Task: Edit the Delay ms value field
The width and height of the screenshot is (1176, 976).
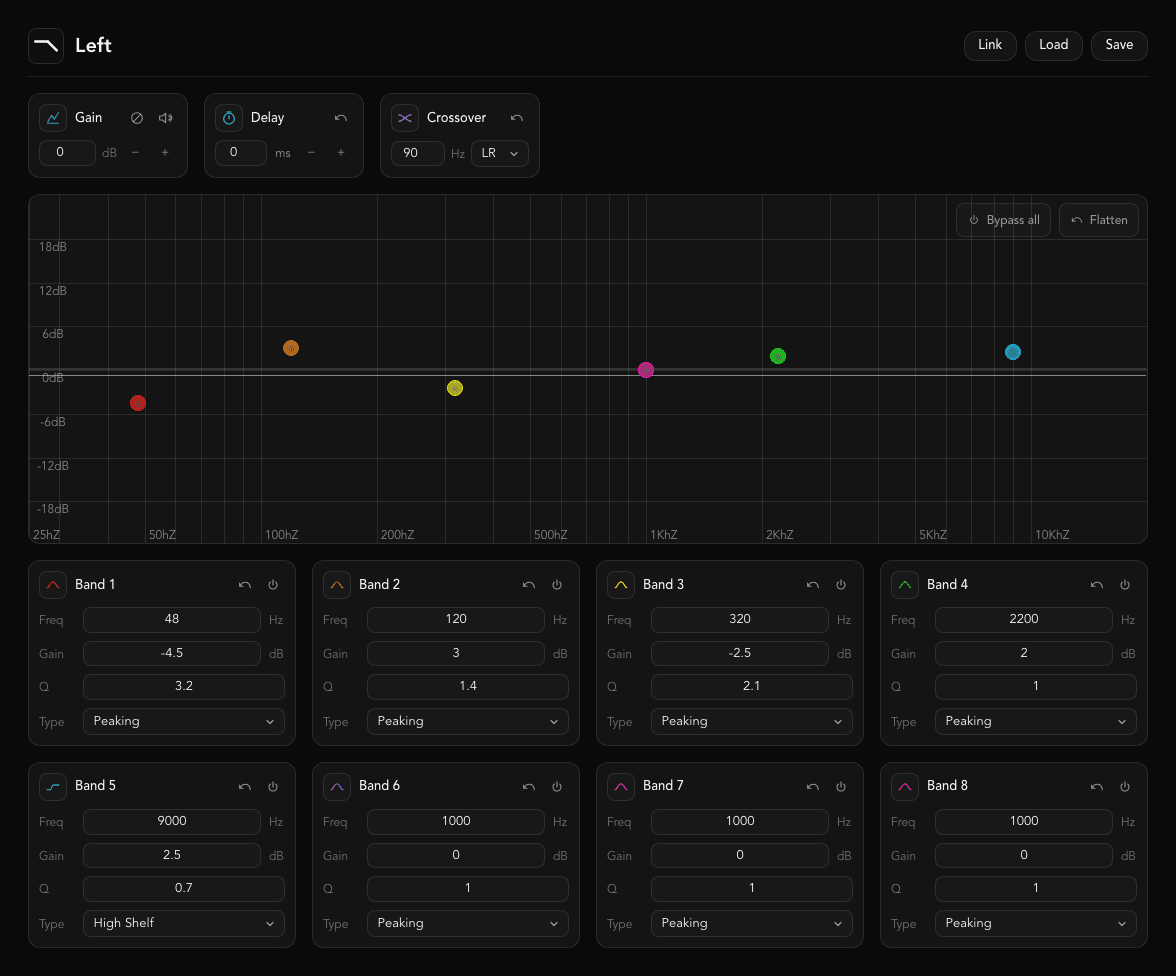Action: point(241,152)
